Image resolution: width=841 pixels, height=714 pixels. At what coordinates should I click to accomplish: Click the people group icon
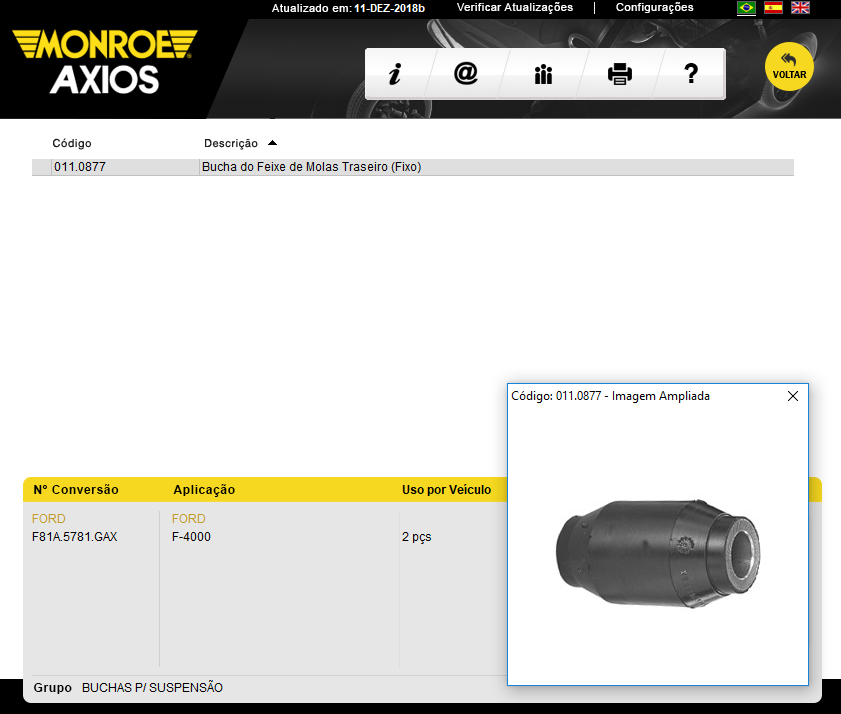(543, 74)
